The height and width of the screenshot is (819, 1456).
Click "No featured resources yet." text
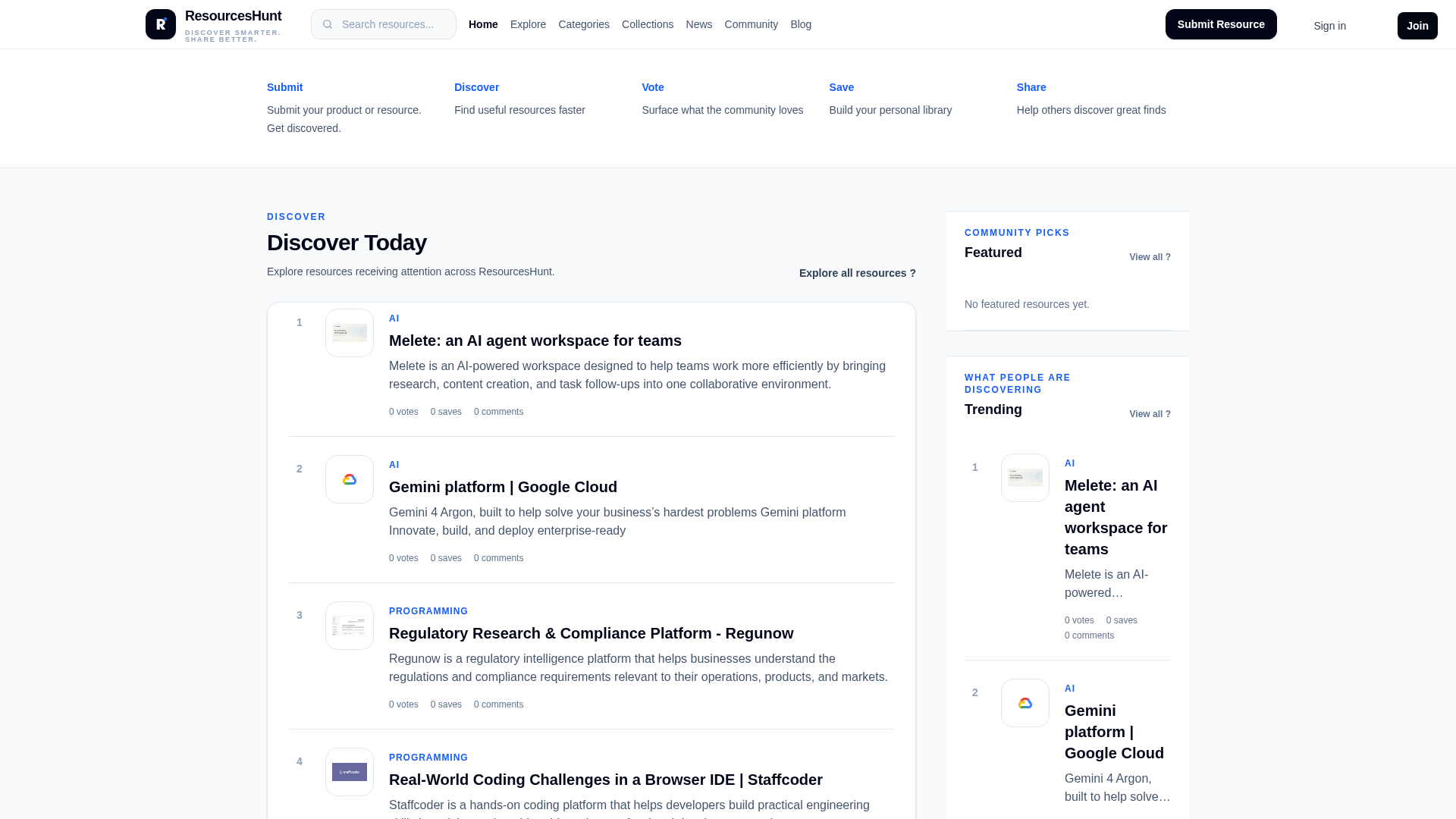click(x=1027, y=304)
